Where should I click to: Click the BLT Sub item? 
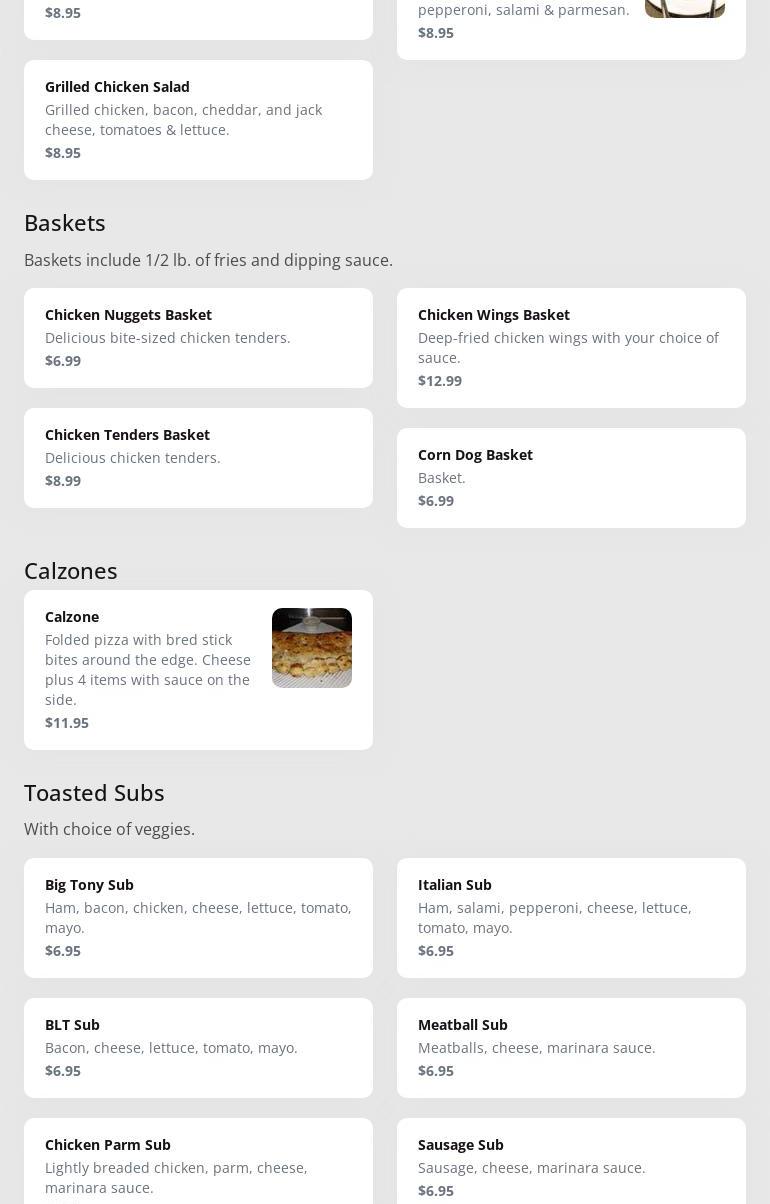pos(198,1048)
